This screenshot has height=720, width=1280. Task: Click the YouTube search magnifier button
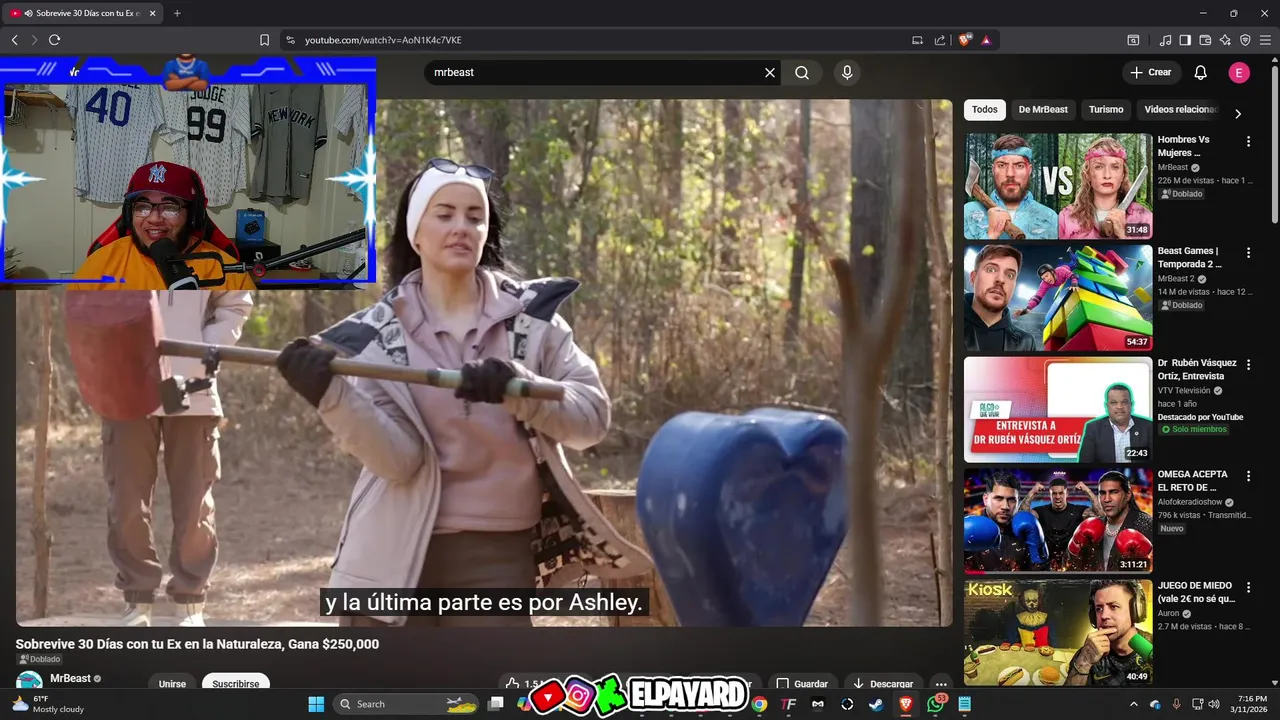tap(802, 72)
